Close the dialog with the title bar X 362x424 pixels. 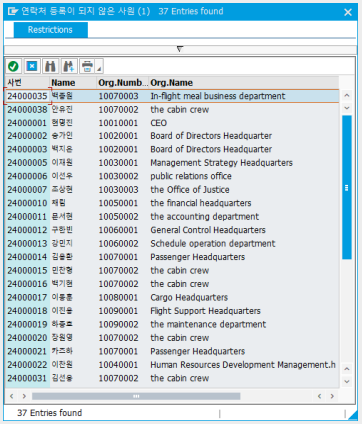348,12
